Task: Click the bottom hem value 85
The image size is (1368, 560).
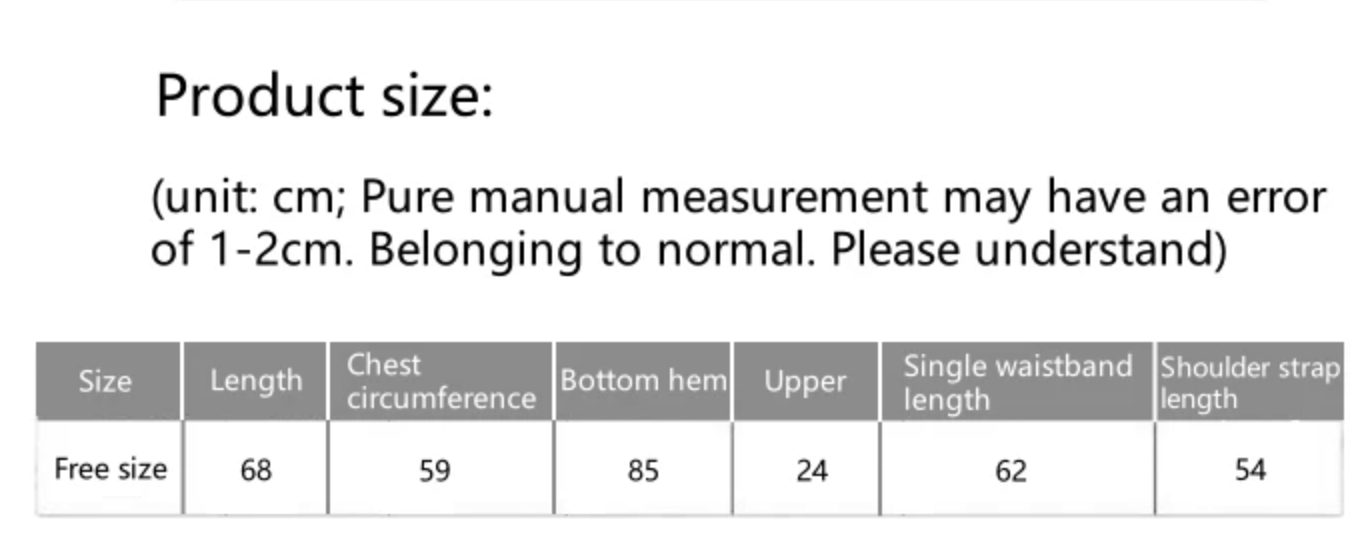Action: (643, 470)
